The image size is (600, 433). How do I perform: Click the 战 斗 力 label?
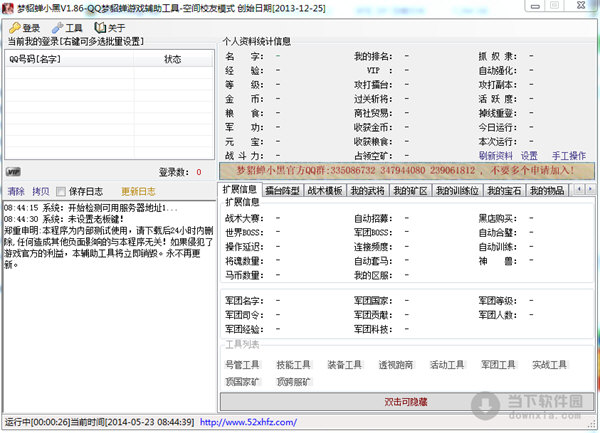pyautogui.click(x=244, y=156)
